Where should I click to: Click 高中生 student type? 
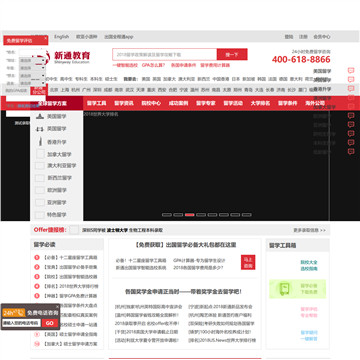[66, 79]
